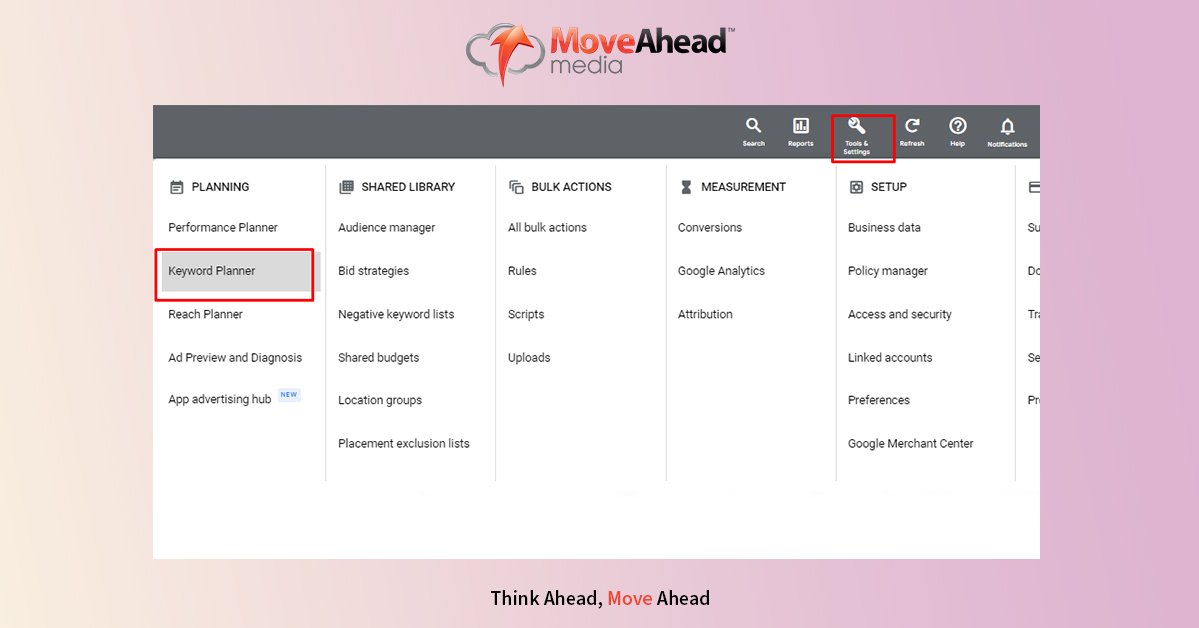
Task: Open the Notifications bell icon
Action: click(1007, 126)
